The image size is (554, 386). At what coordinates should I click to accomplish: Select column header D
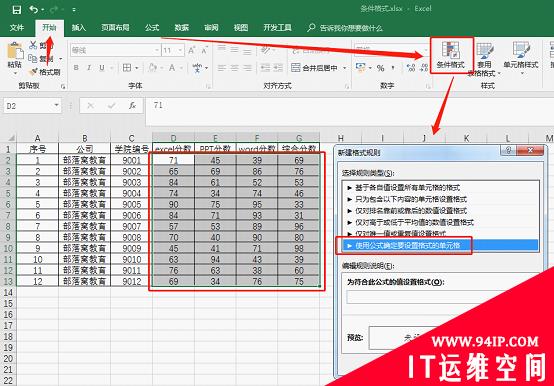pos(173,138)
